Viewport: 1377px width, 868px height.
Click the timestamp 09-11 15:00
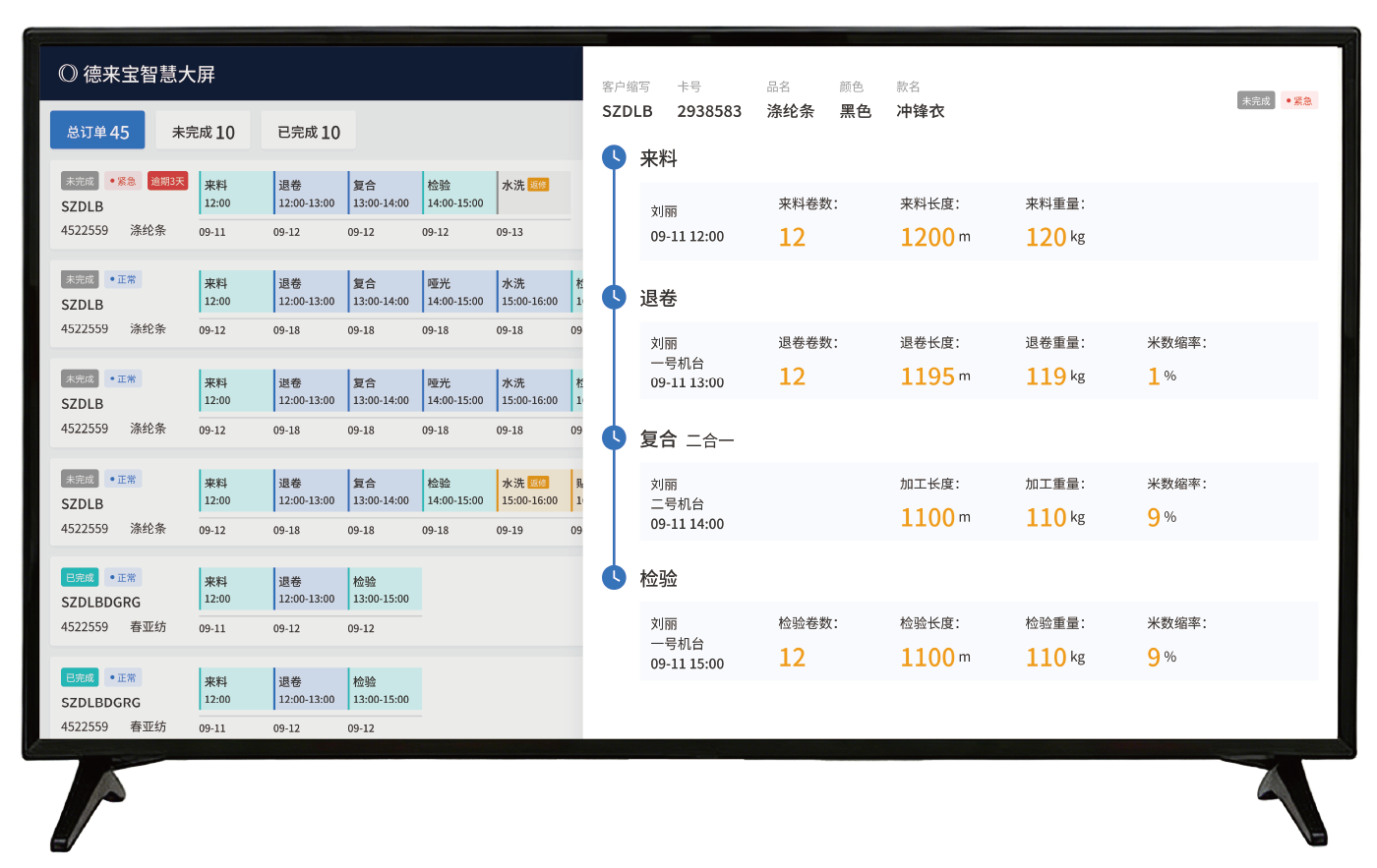tap(687, 664)
